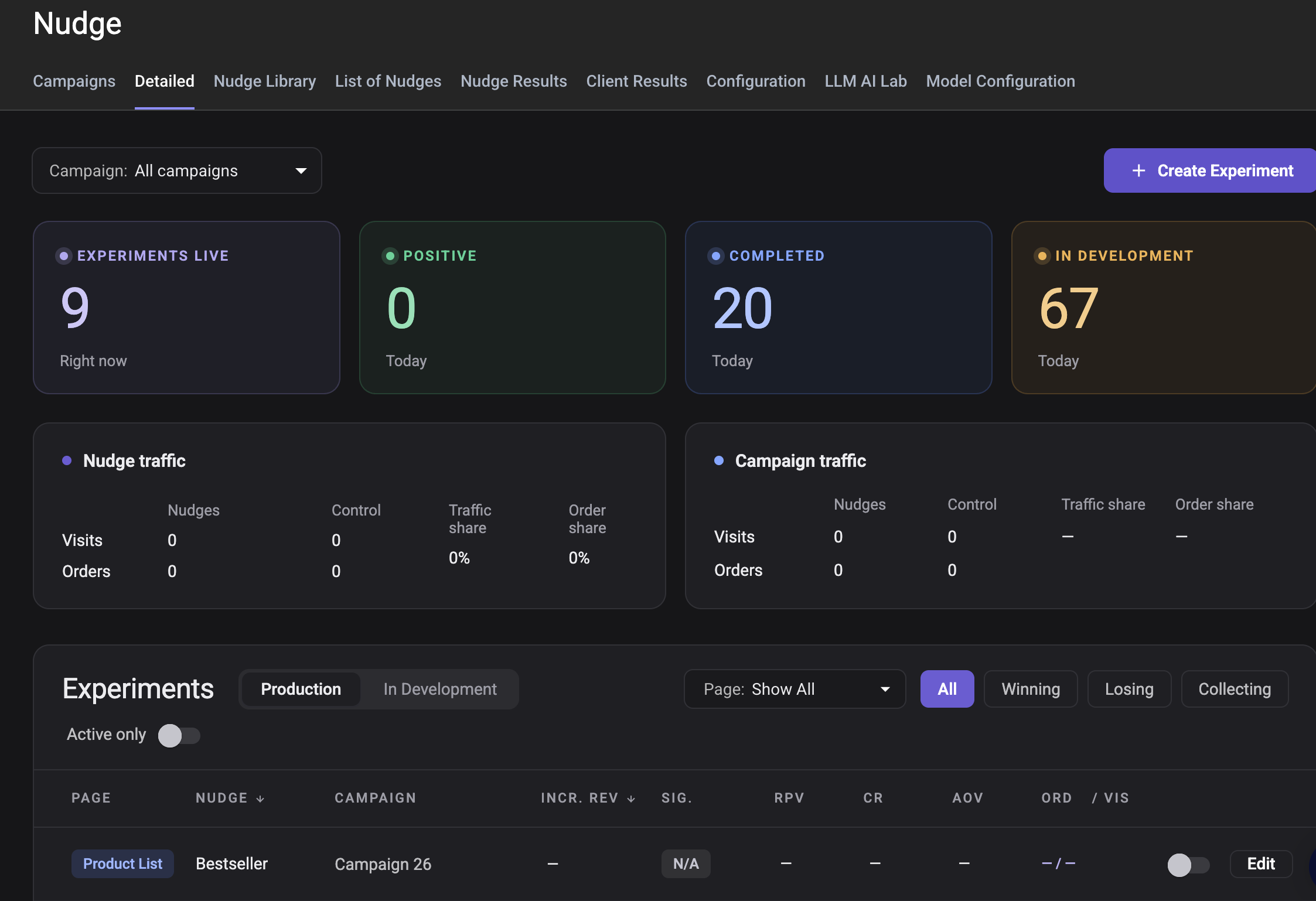Filter experiments by Winning
The height and width of the screenshot is (901, 1316).
click(x=1031, y=689)
